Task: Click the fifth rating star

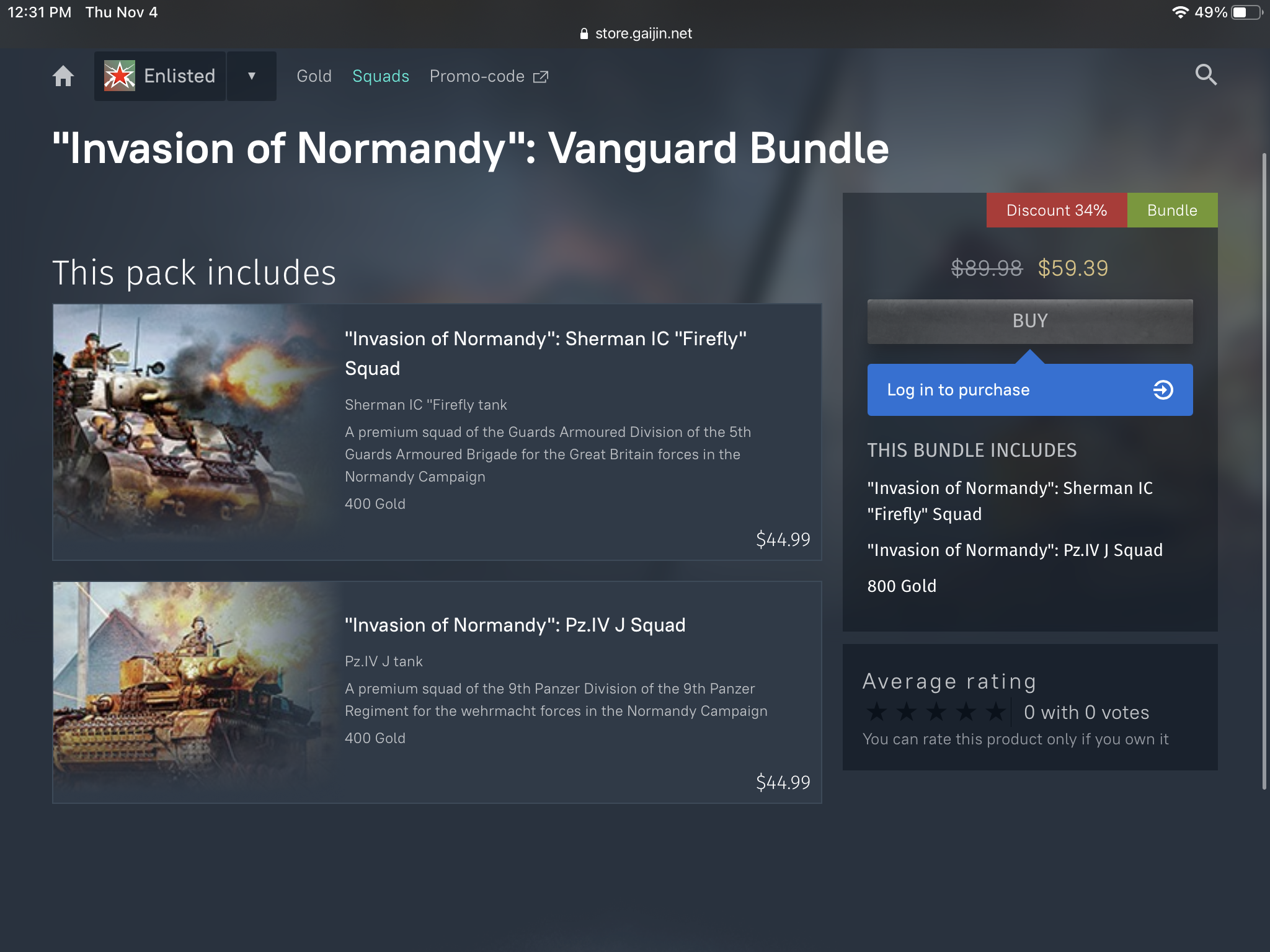Action: 996,712
